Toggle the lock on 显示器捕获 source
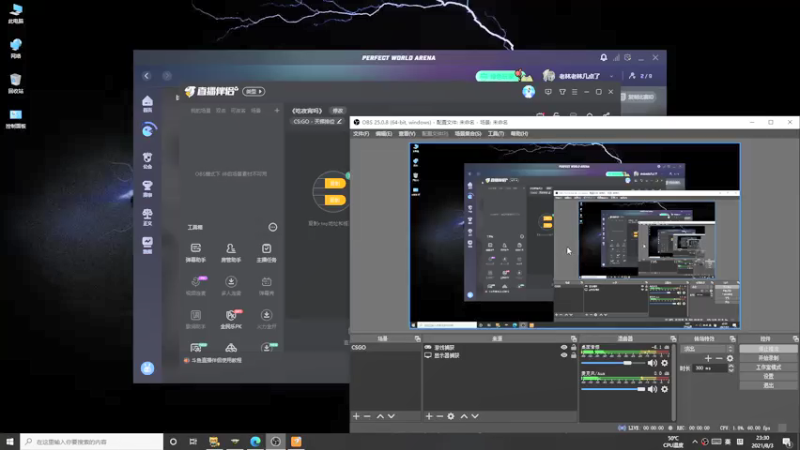This screenshot has height=450, width=800. tap(573, 355)
